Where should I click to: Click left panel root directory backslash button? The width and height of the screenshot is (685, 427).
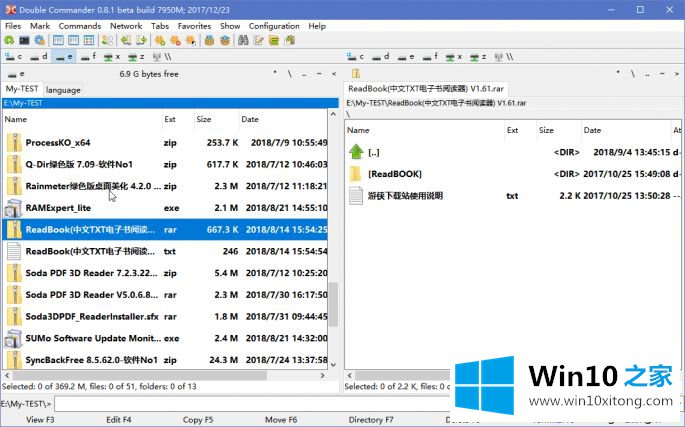pyautogui.click(x=289, y=74)
